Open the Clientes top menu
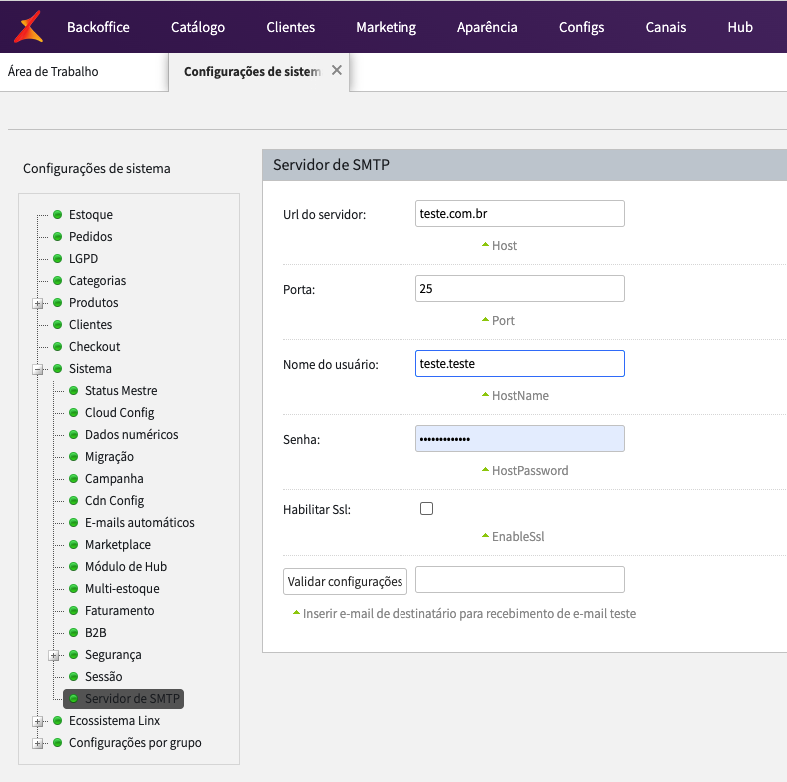The width and height of the screenshot is (787, 782). coord(291,27)
